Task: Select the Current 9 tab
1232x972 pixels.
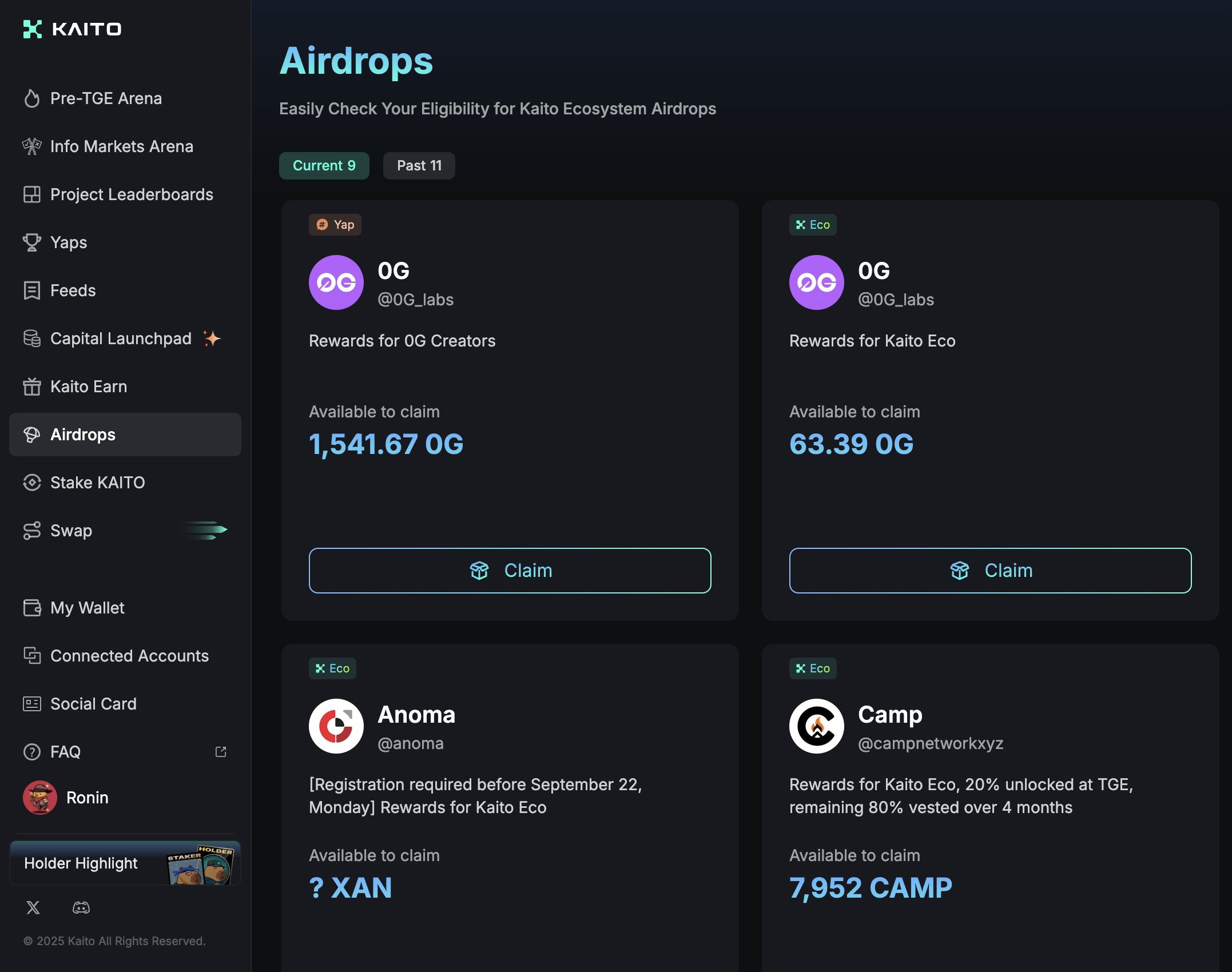Action: pos(324,165)
